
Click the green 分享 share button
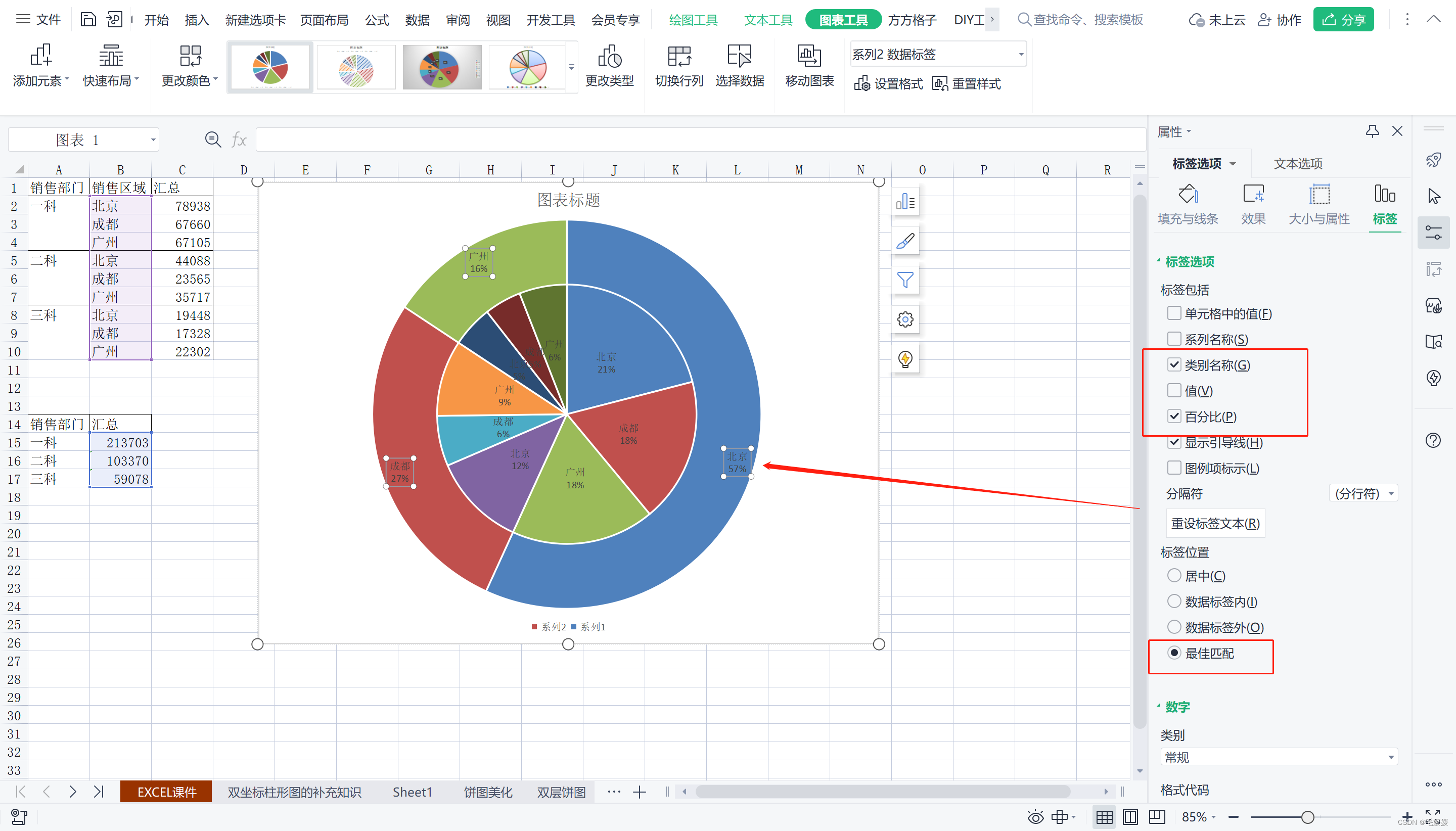click(x=1343, y=20)
